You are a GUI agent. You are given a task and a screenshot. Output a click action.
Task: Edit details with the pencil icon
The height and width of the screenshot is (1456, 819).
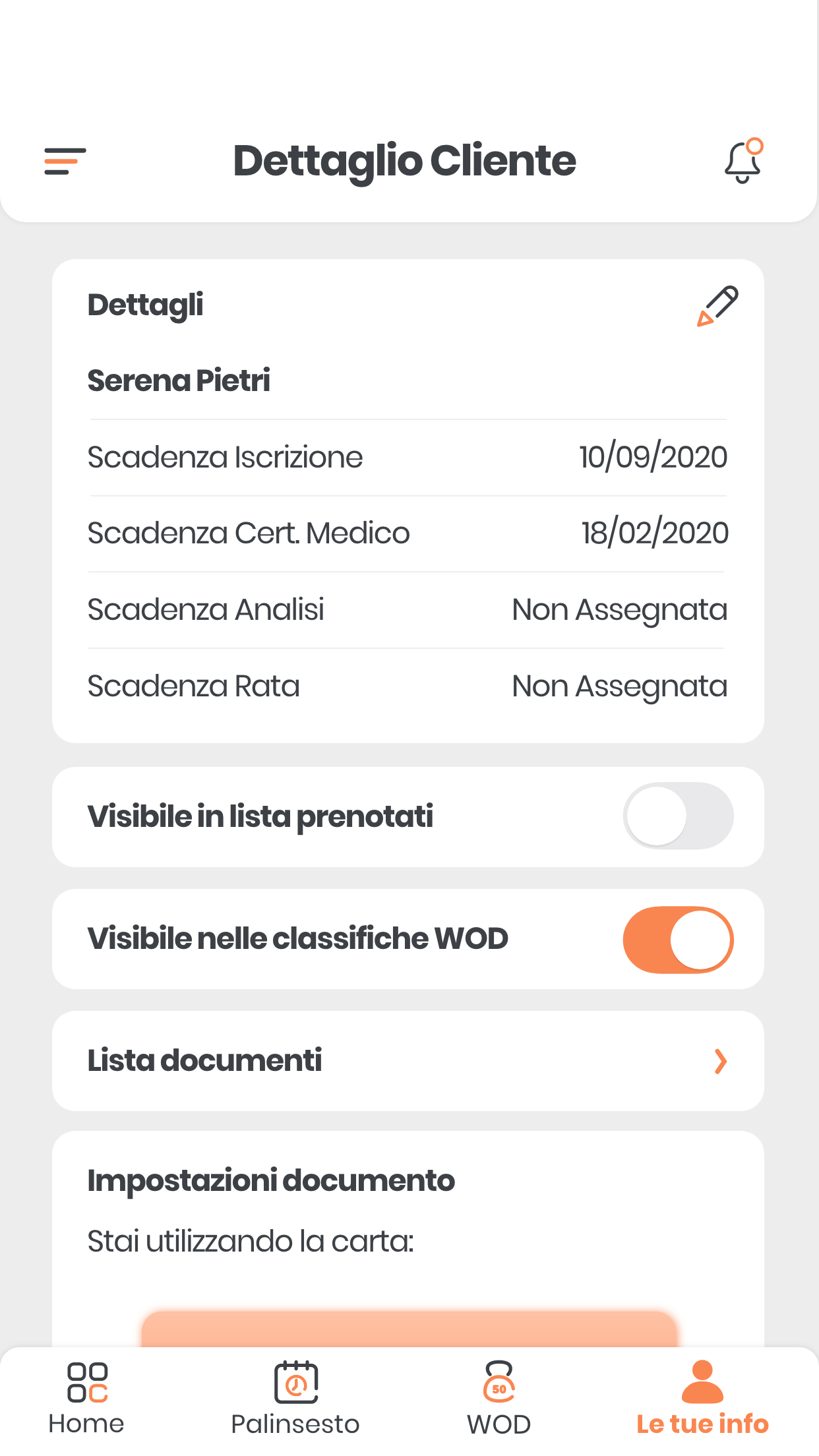[717, 306]
